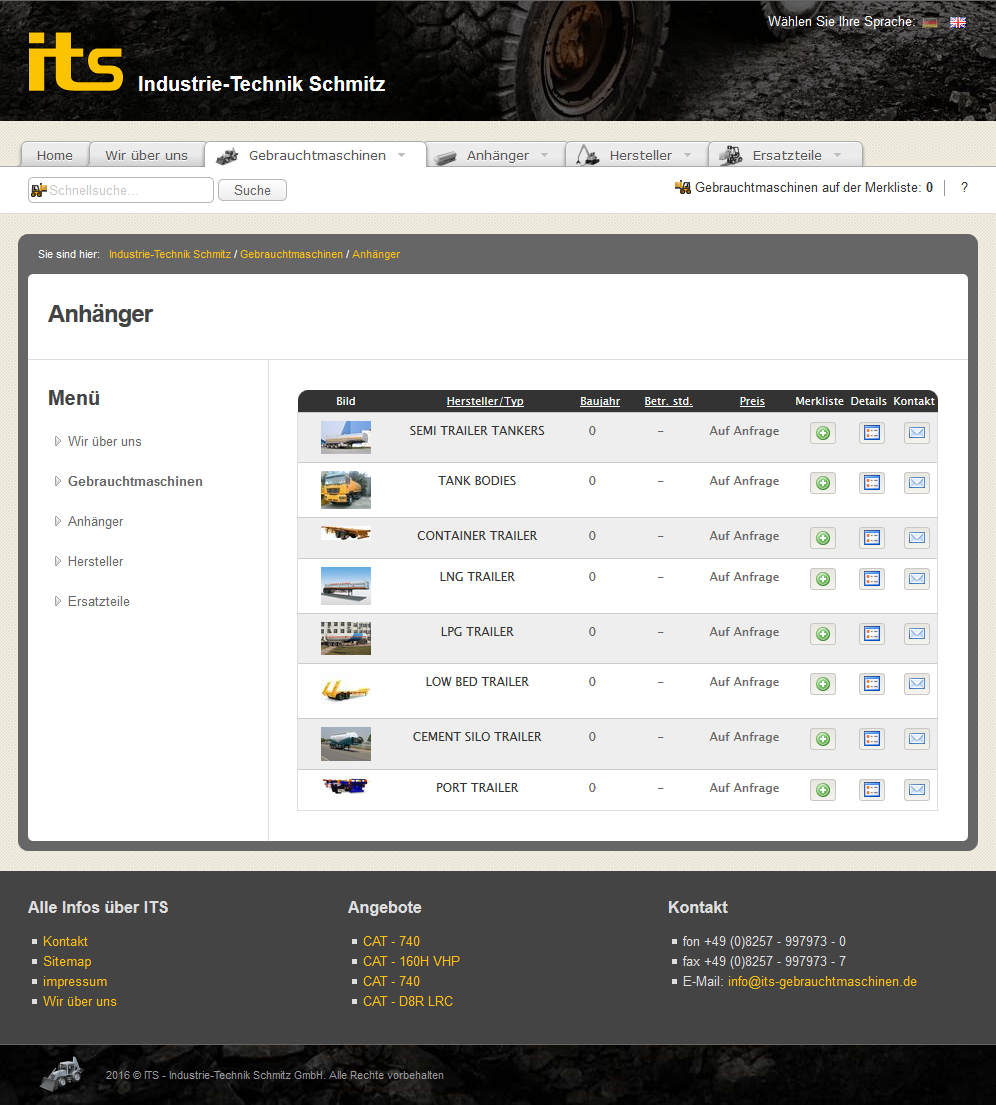Open Gebrauchtmaschinen auf der Merkliste
996x1105 pixels.
pos(804,187)
